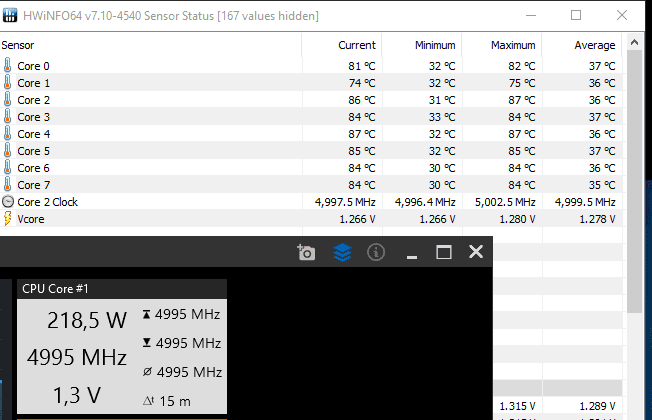Select the Vcore row label

pyautogui.click(x=31, y=219)
